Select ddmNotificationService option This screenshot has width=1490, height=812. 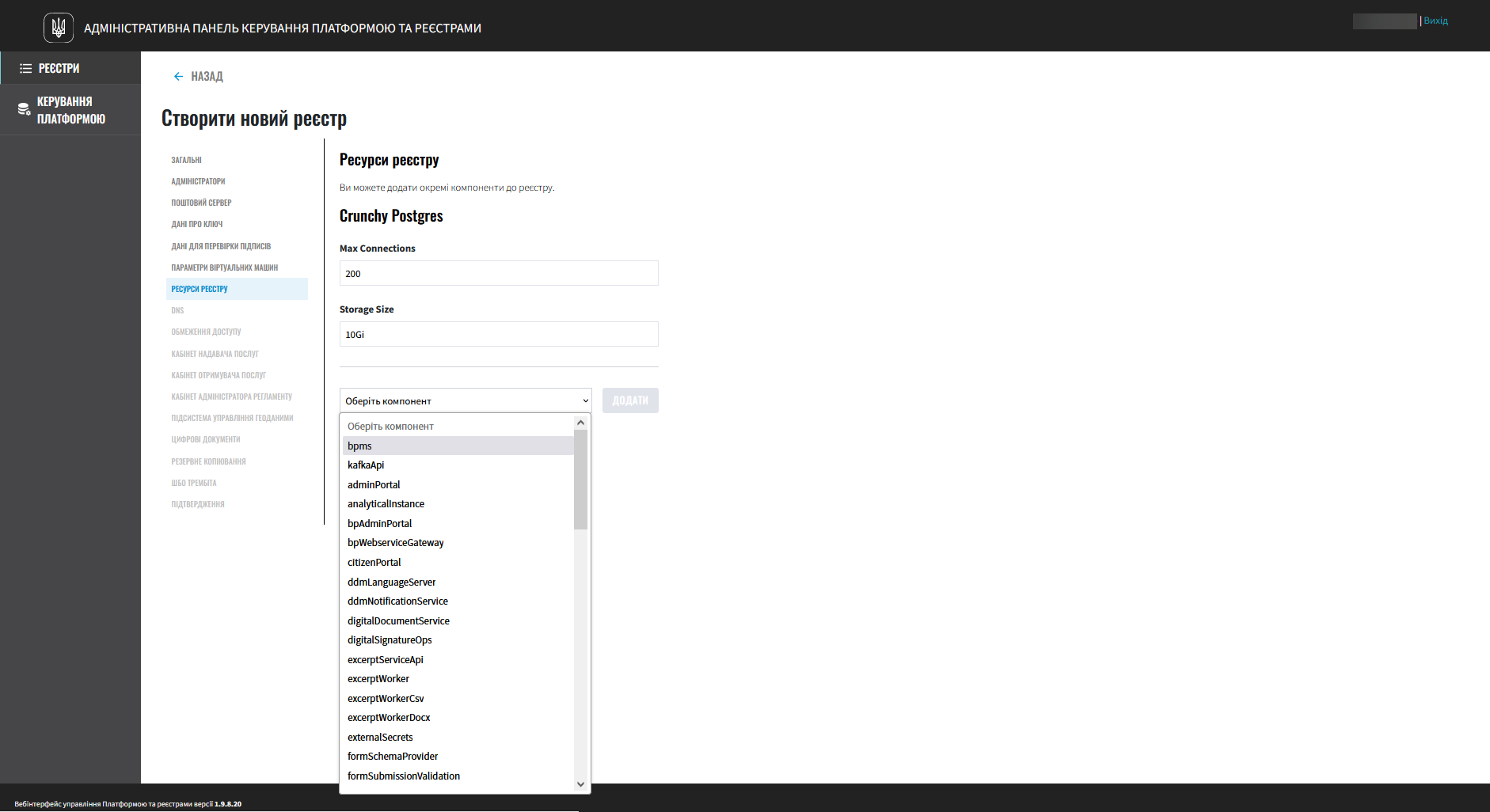(458, 601)
